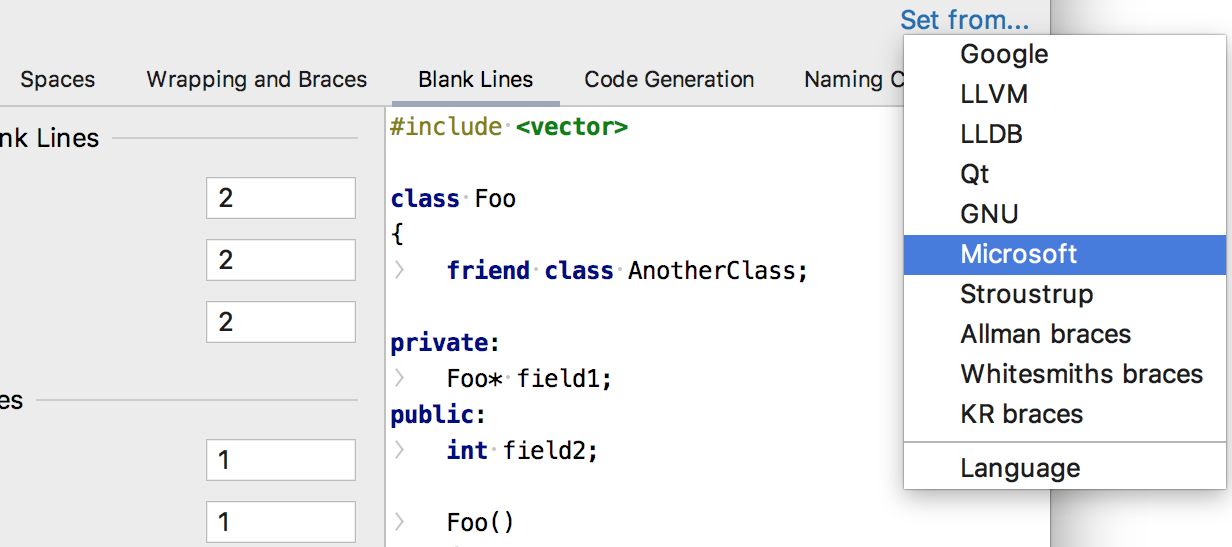Pick LLDB from the predefined styles
The width and height of the screenshot is (1232, 547).
(991, 134)
